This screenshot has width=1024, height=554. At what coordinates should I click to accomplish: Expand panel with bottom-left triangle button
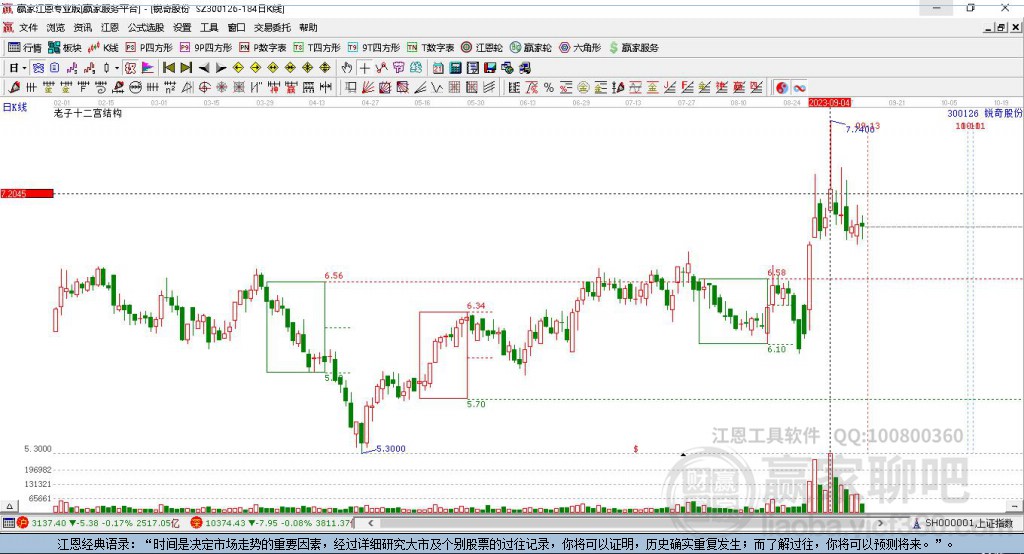pyautogui.click(x=9, y=506)
